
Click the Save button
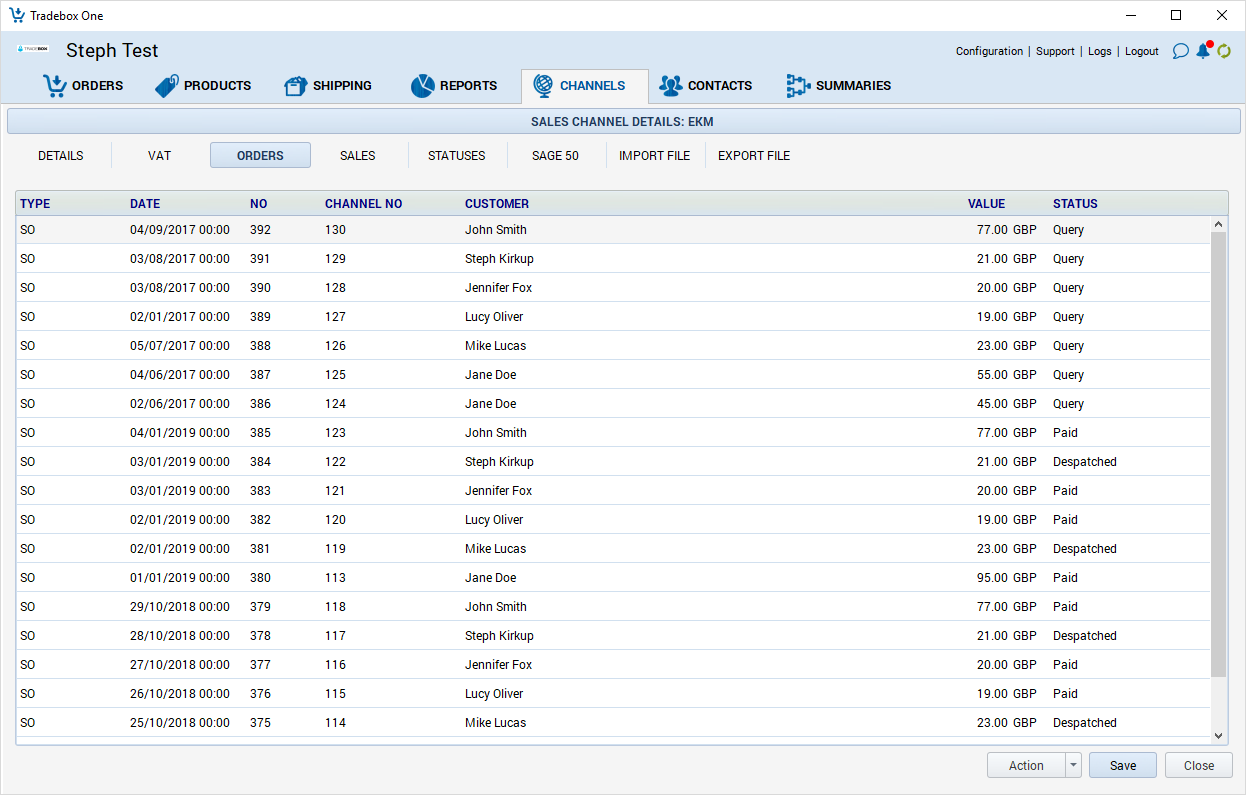(x=1122, y=766)
